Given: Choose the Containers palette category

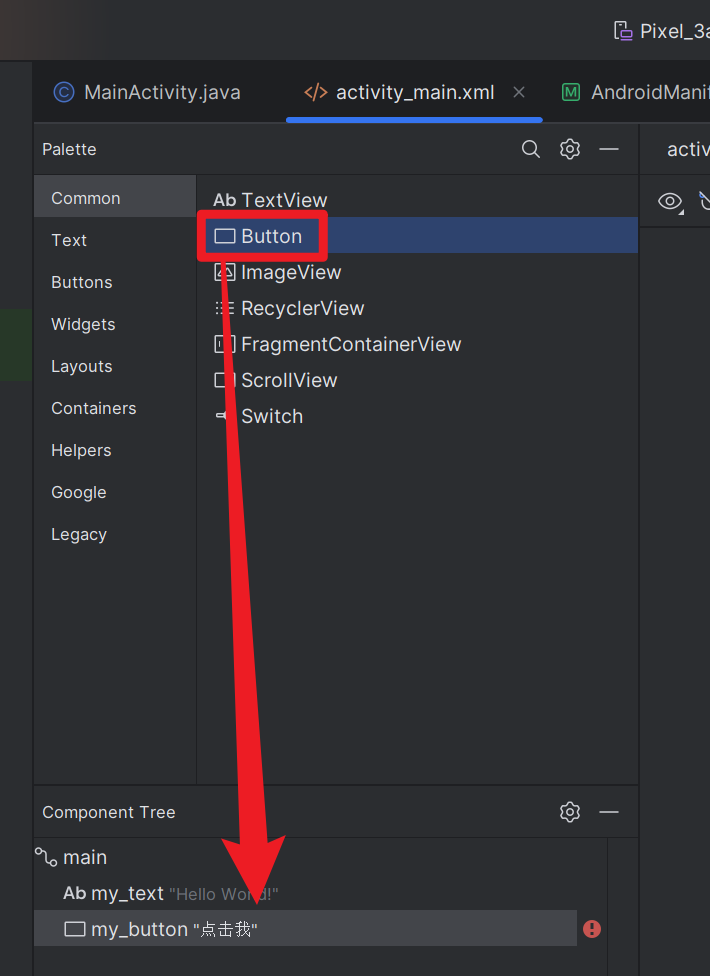Looking at the screenshot, I should (x=93, y=408).
